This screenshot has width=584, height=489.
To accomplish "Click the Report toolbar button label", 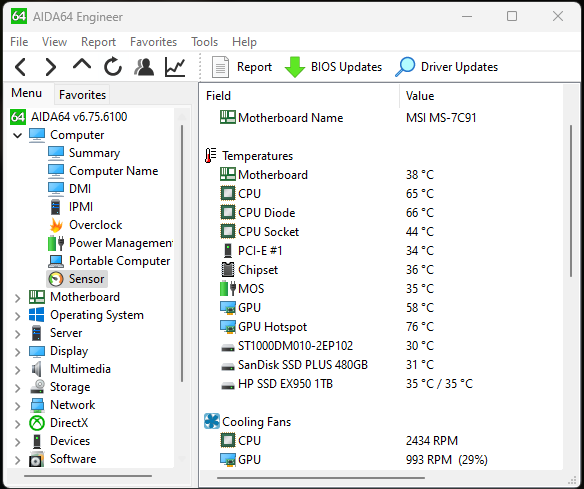I will tap(254, 67).
